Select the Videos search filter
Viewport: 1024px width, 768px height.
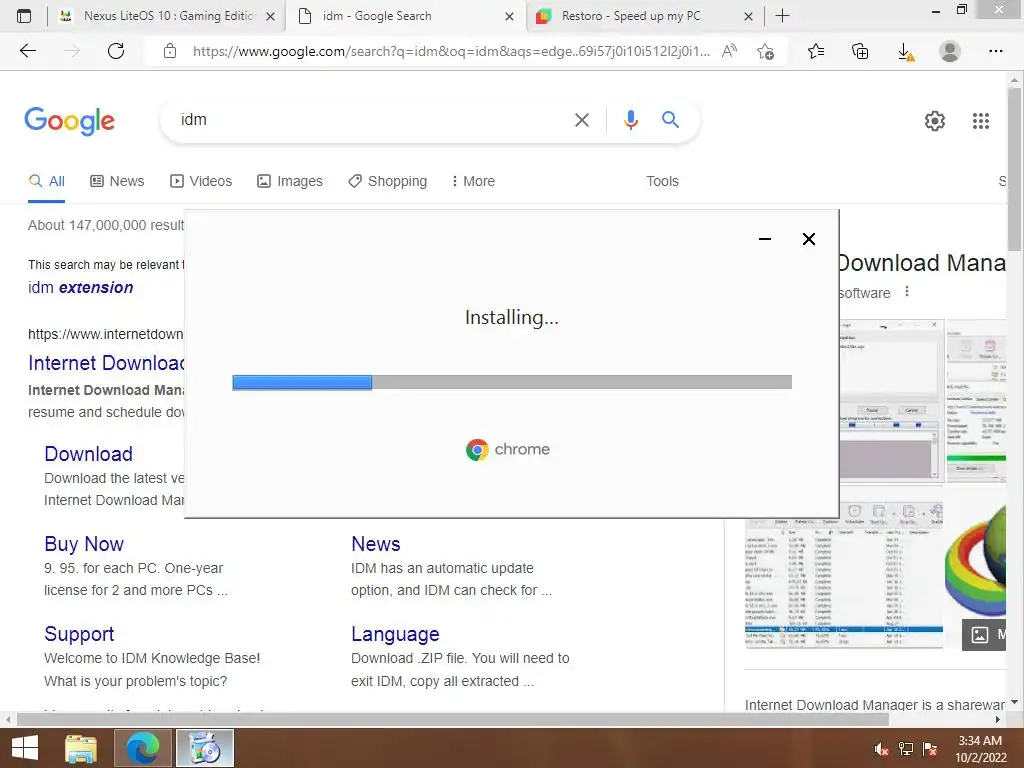click(x=200, y=181)
